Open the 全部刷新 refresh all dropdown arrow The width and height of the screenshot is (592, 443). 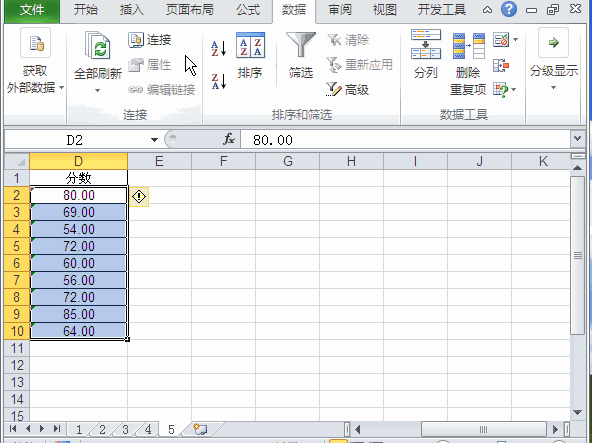tap(98, 91)
